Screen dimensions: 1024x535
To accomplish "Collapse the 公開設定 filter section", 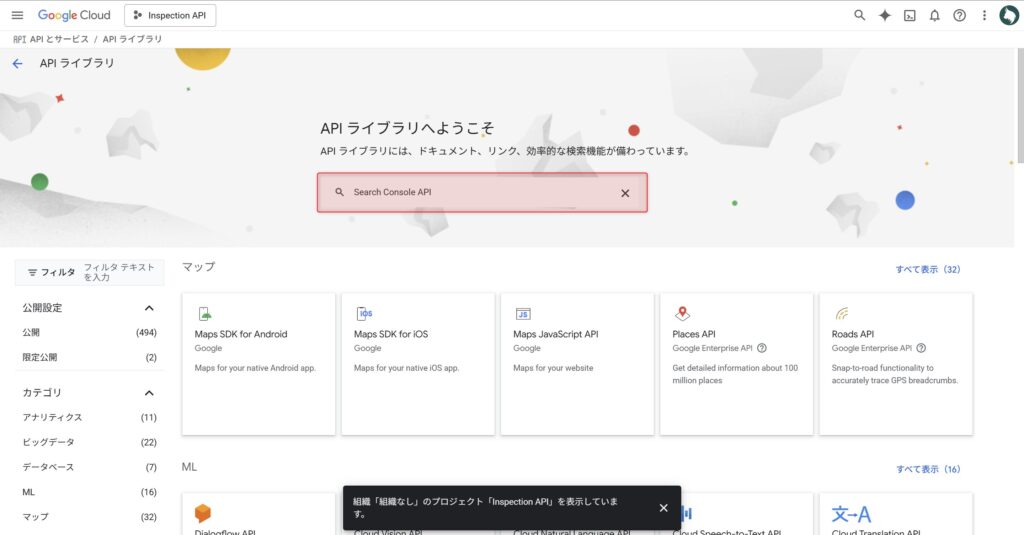I will coord(149,308).
